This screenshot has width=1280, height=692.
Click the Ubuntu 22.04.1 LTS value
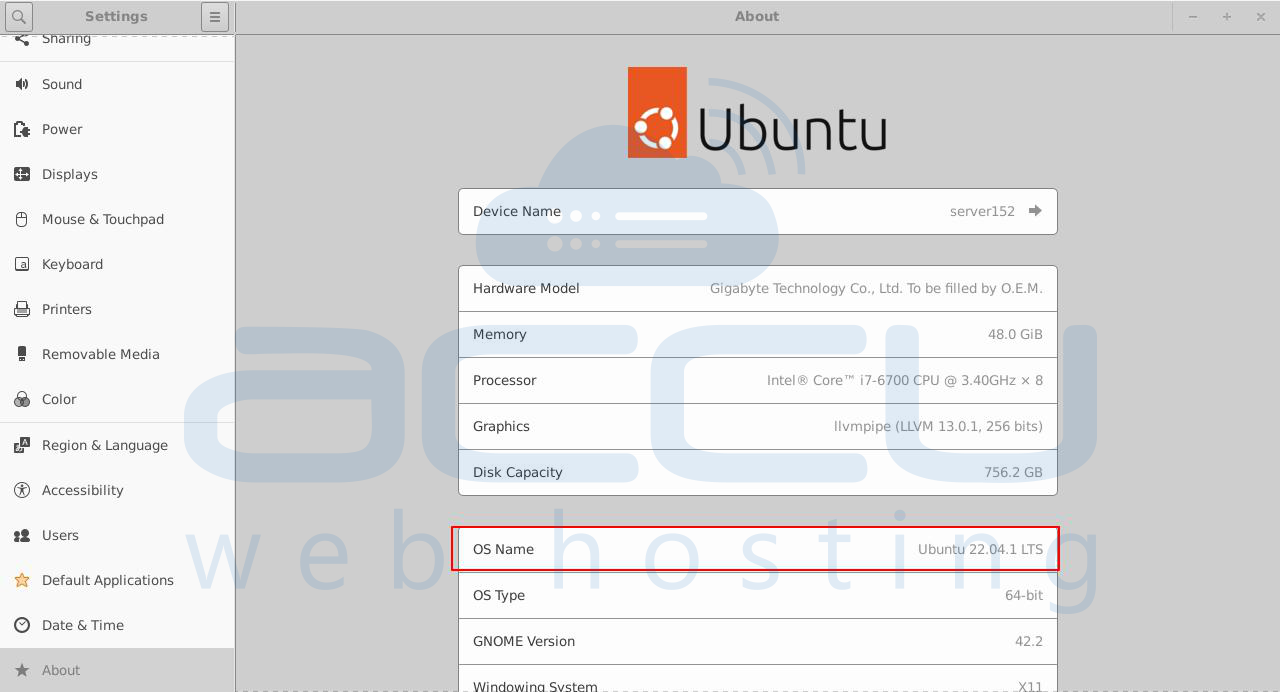[x=980, y=549]
